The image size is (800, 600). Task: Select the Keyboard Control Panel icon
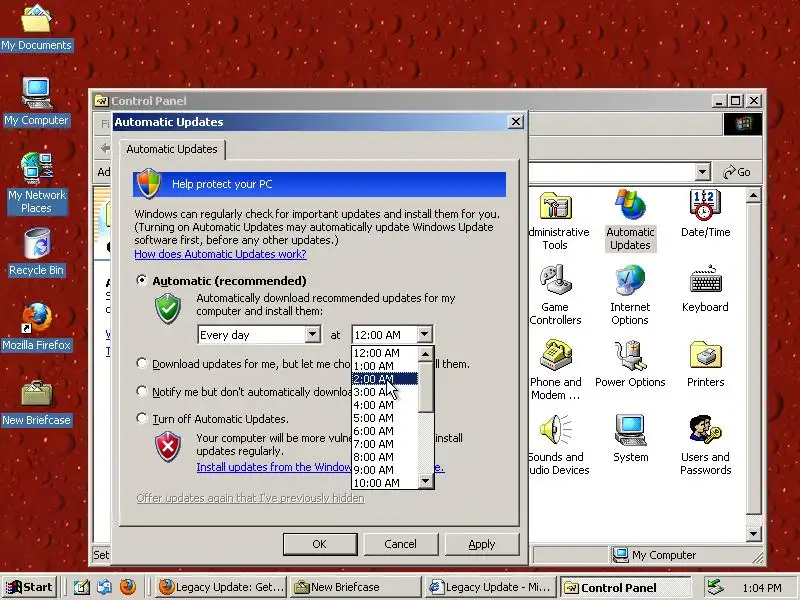[x=705, y=288]
